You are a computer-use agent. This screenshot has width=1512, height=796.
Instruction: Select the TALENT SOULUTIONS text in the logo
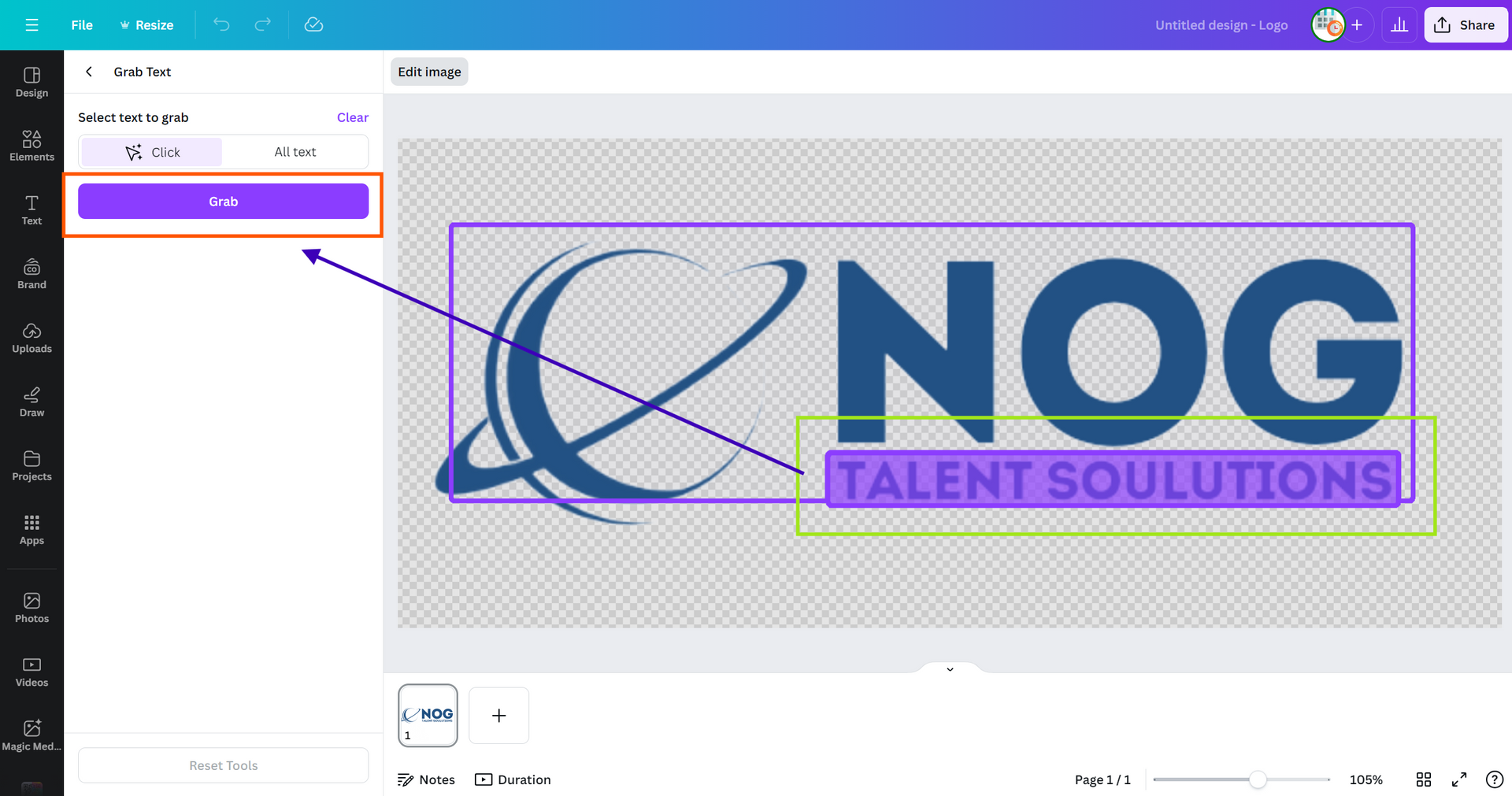1113,479
